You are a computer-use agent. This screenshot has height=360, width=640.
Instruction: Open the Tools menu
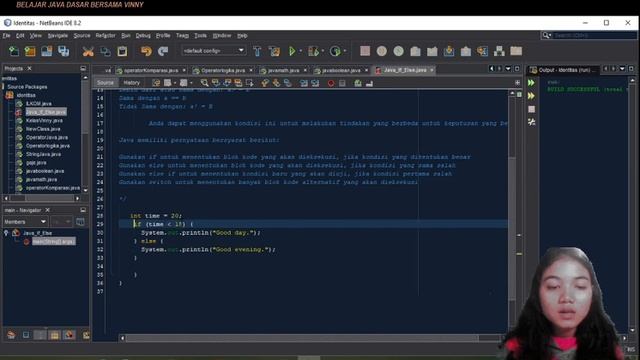point(200,36)
